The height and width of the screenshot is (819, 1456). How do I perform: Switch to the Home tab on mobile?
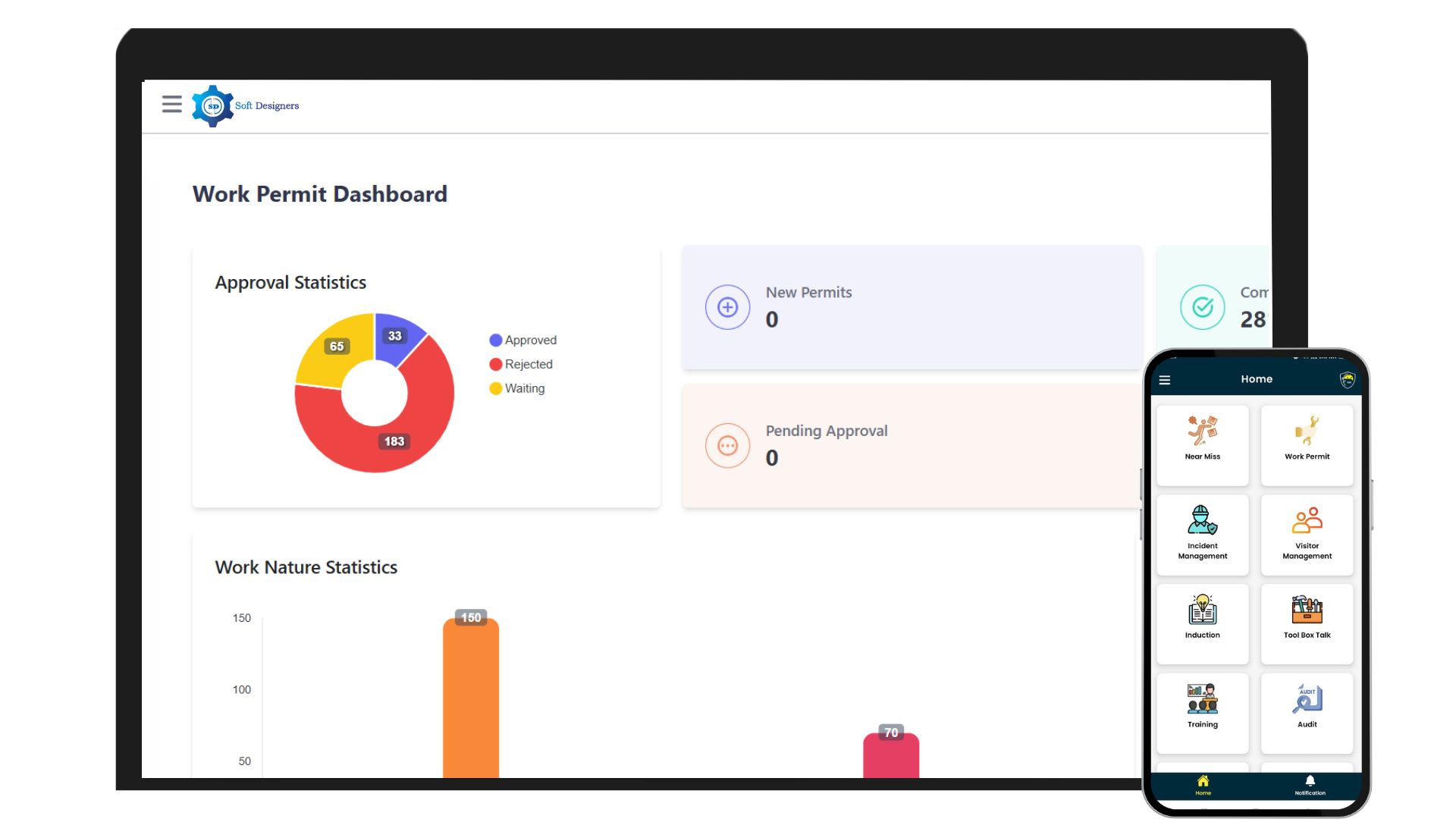[x=1203, y=786]
